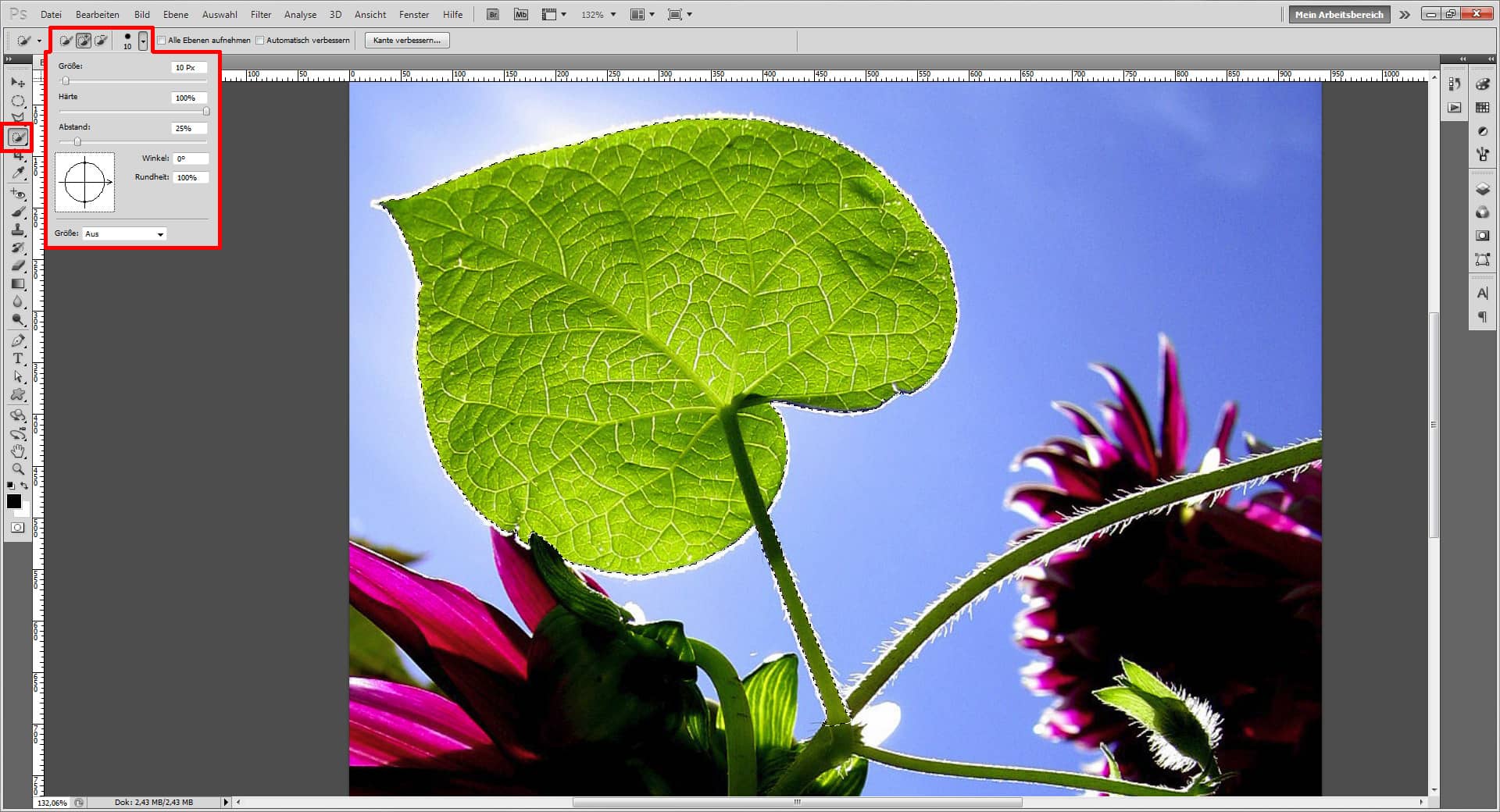The height and width of the screenshot is (812, 1500).
Task: Open the Swatches panel icon
Action: coord(1482,107)
